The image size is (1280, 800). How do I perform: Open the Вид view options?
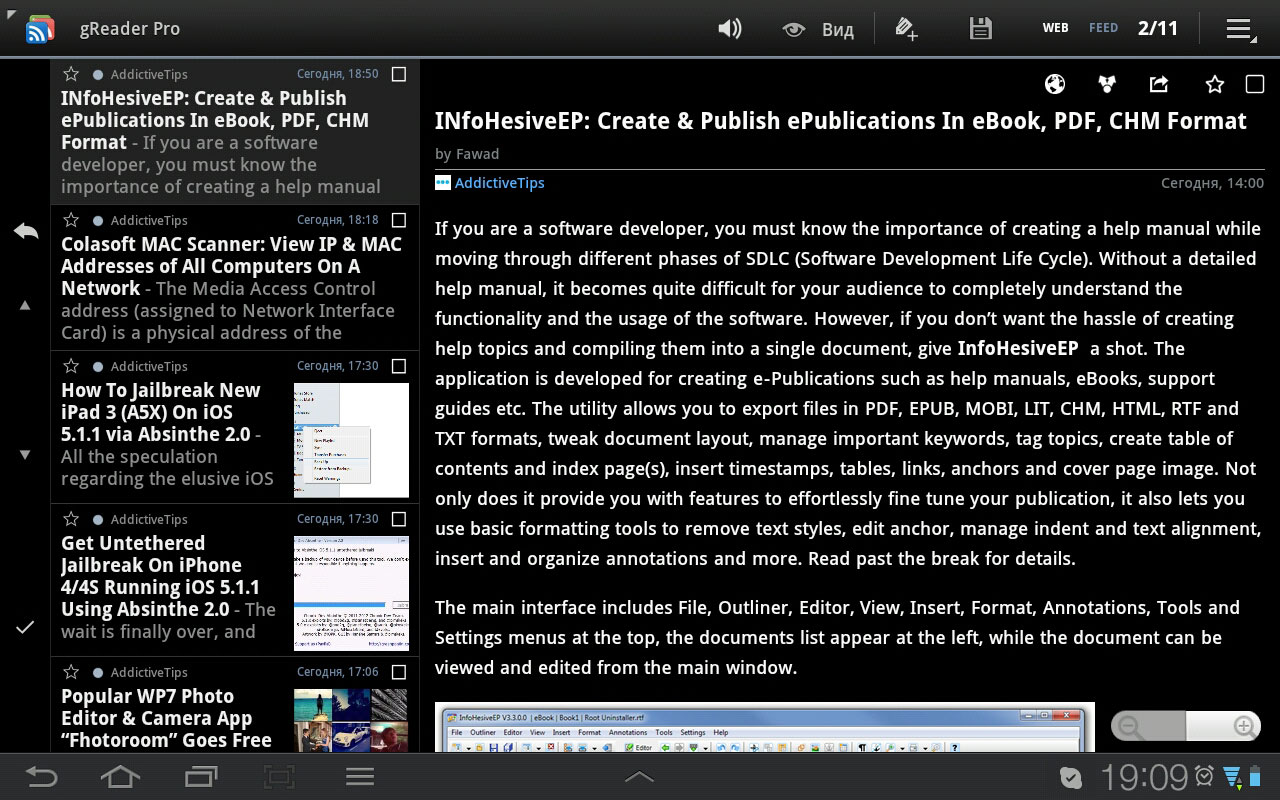(838, 30)
